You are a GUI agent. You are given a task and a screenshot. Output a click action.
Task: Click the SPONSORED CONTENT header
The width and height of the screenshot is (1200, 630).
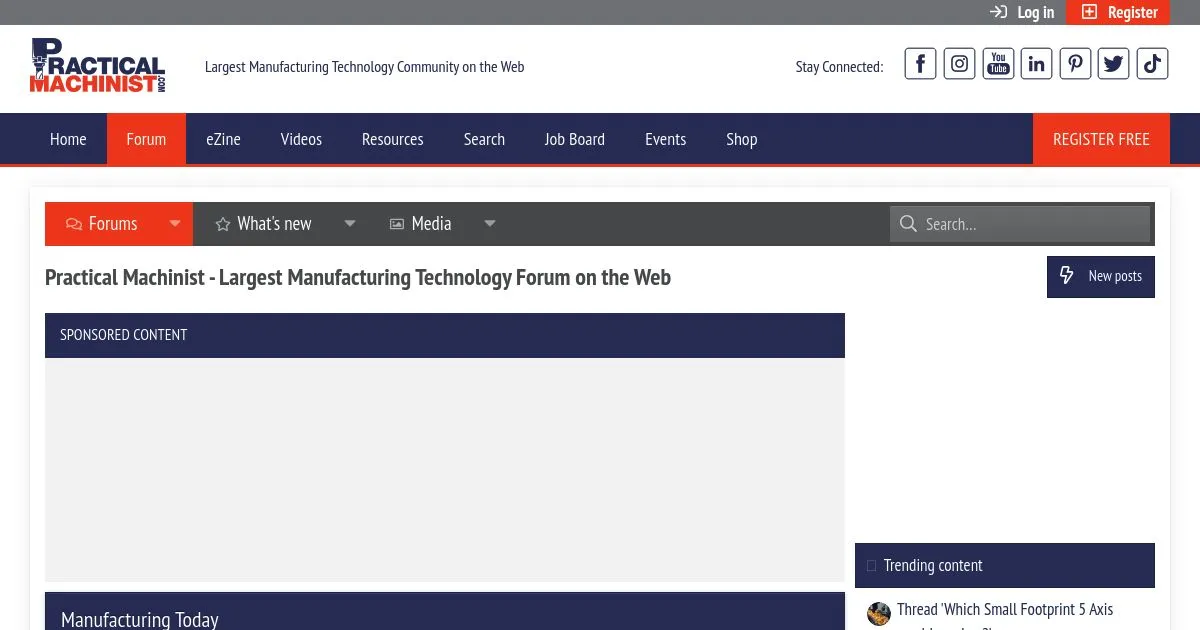pyautogui.click(x=445, y=335)
